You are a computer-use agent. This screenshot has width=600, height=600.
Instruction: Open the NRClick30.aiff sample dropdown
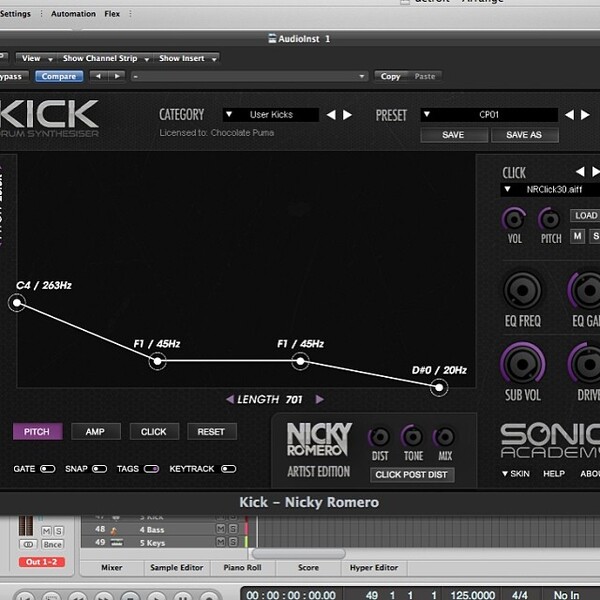(x=551, y=189)
